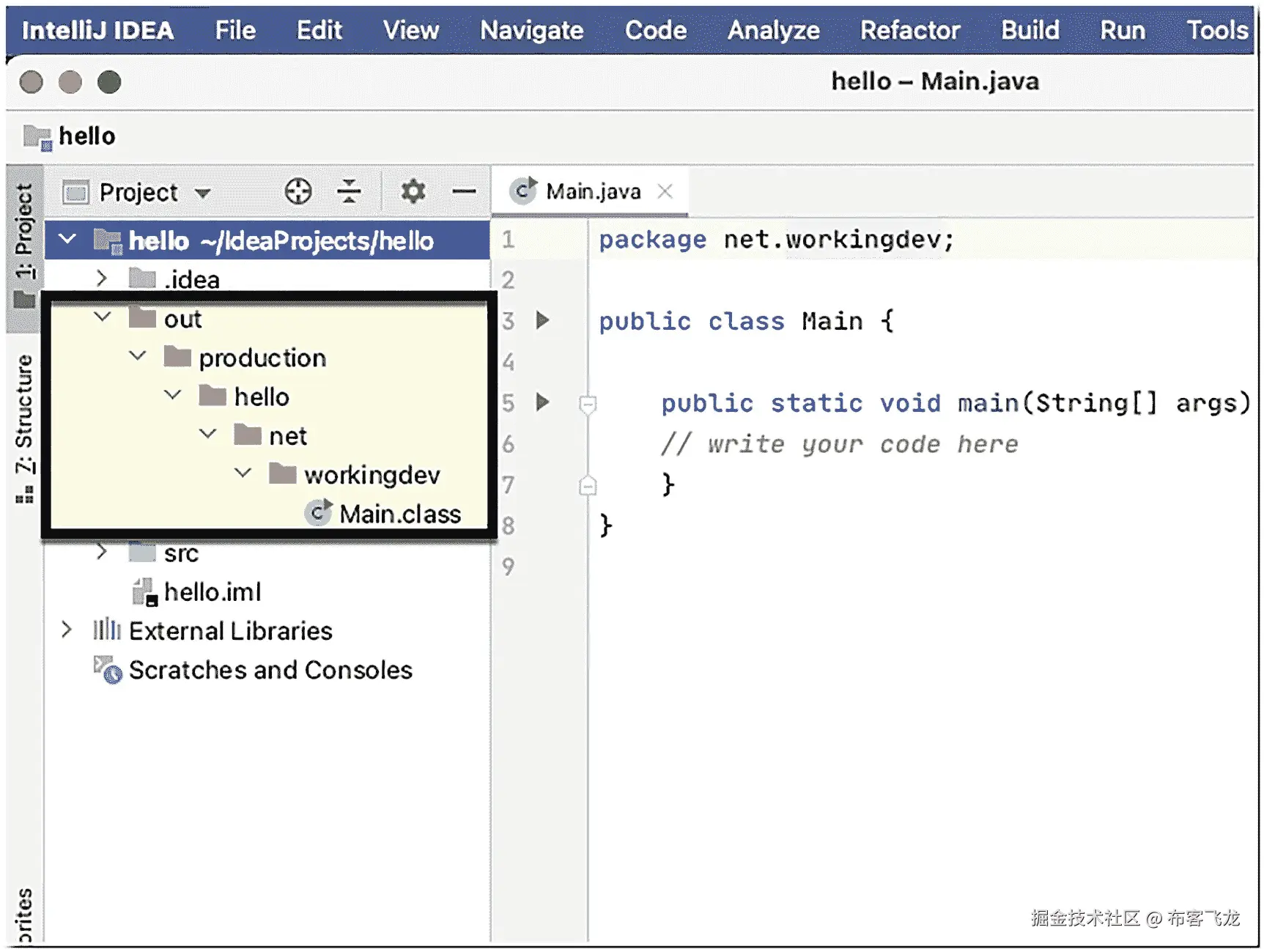Click the 'args' parameter in main method
Viewport: 1264px width, 952px height.
[1205, 403]
